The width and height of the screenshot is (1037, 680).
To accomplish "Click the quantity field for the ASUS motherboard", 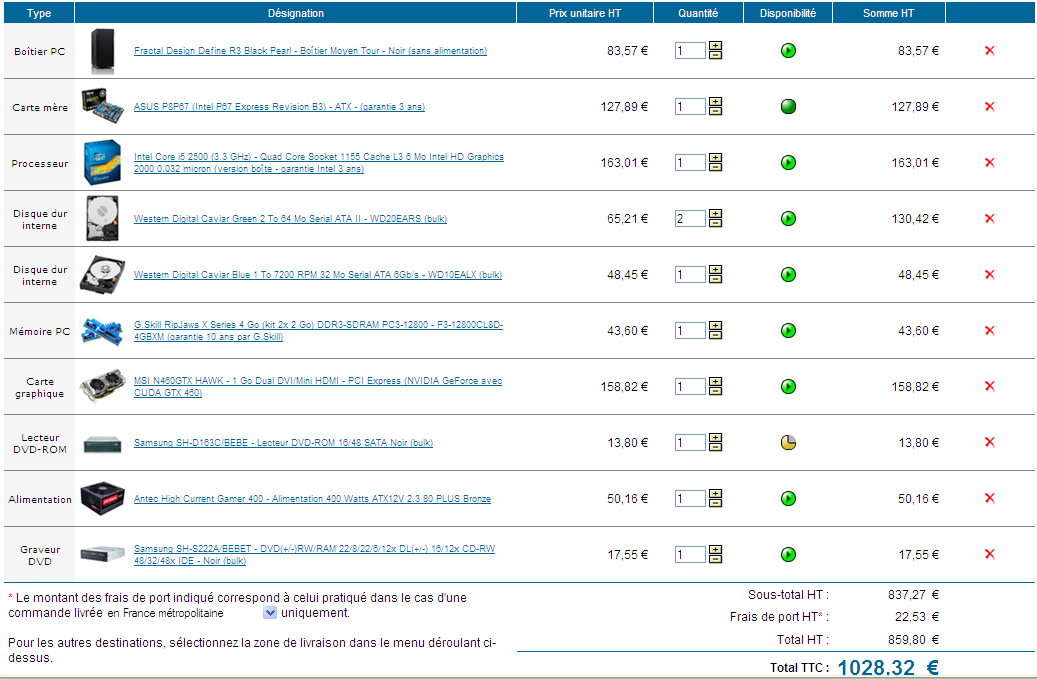I will click(x=690, y=107).
